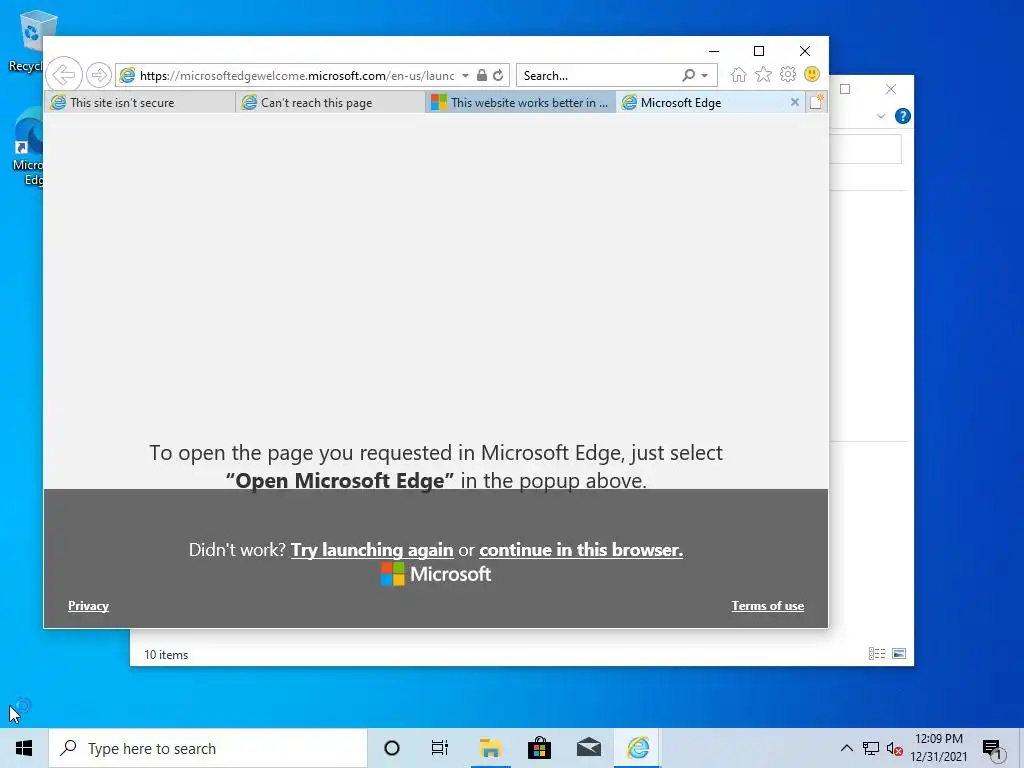
Task: Click the muted volume speaker icon
Action: [x=895, y=748]
